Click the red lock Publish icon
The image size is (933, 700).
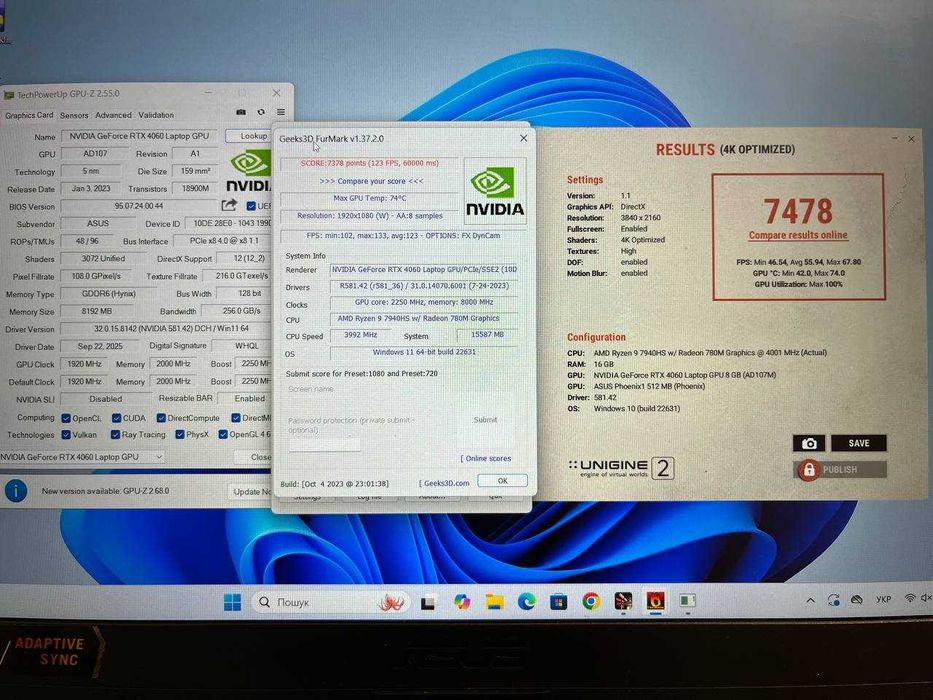[x=809, y=470]
